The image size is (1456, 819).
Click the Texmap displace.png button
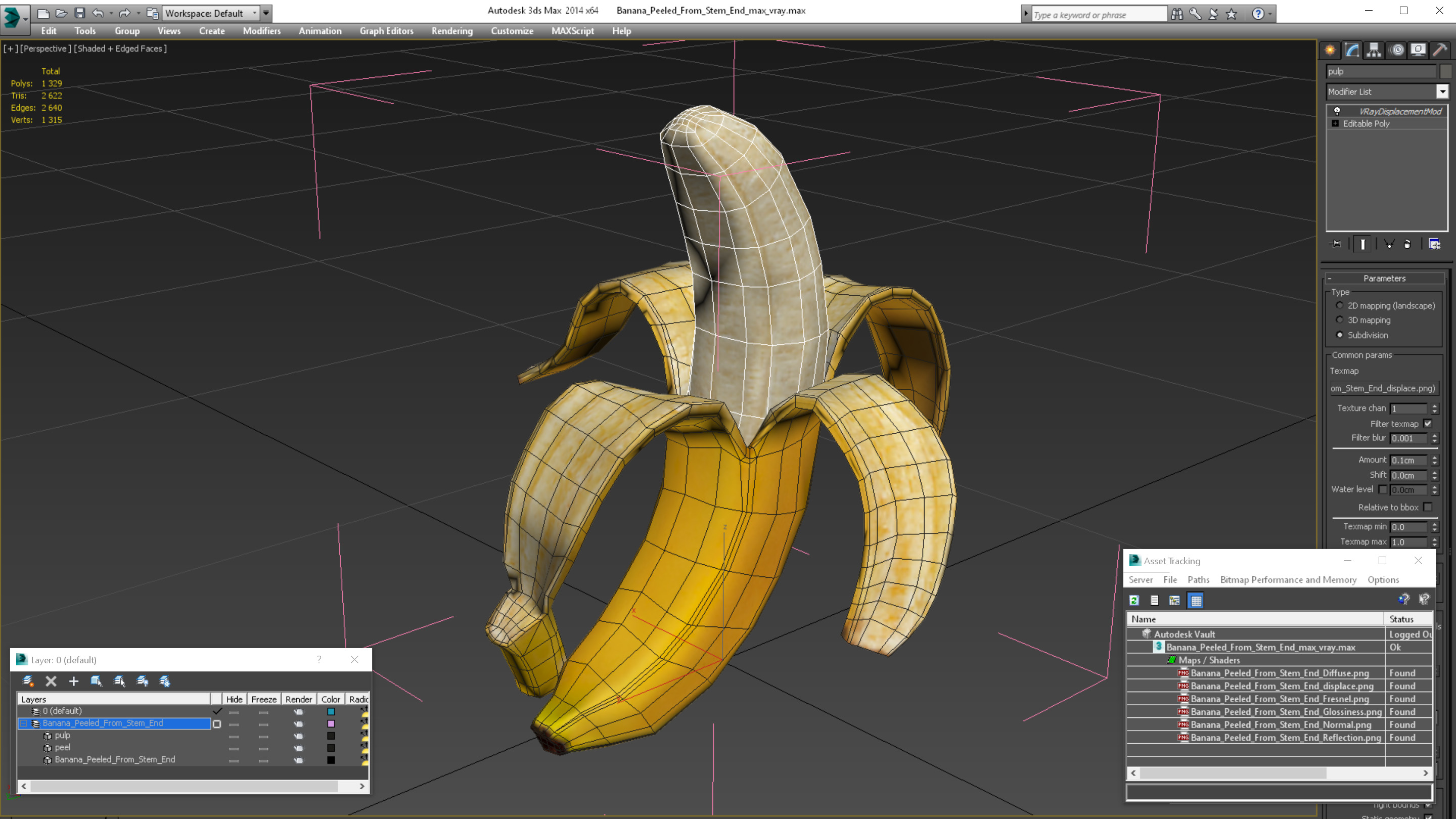click(x=1383, y=388)
